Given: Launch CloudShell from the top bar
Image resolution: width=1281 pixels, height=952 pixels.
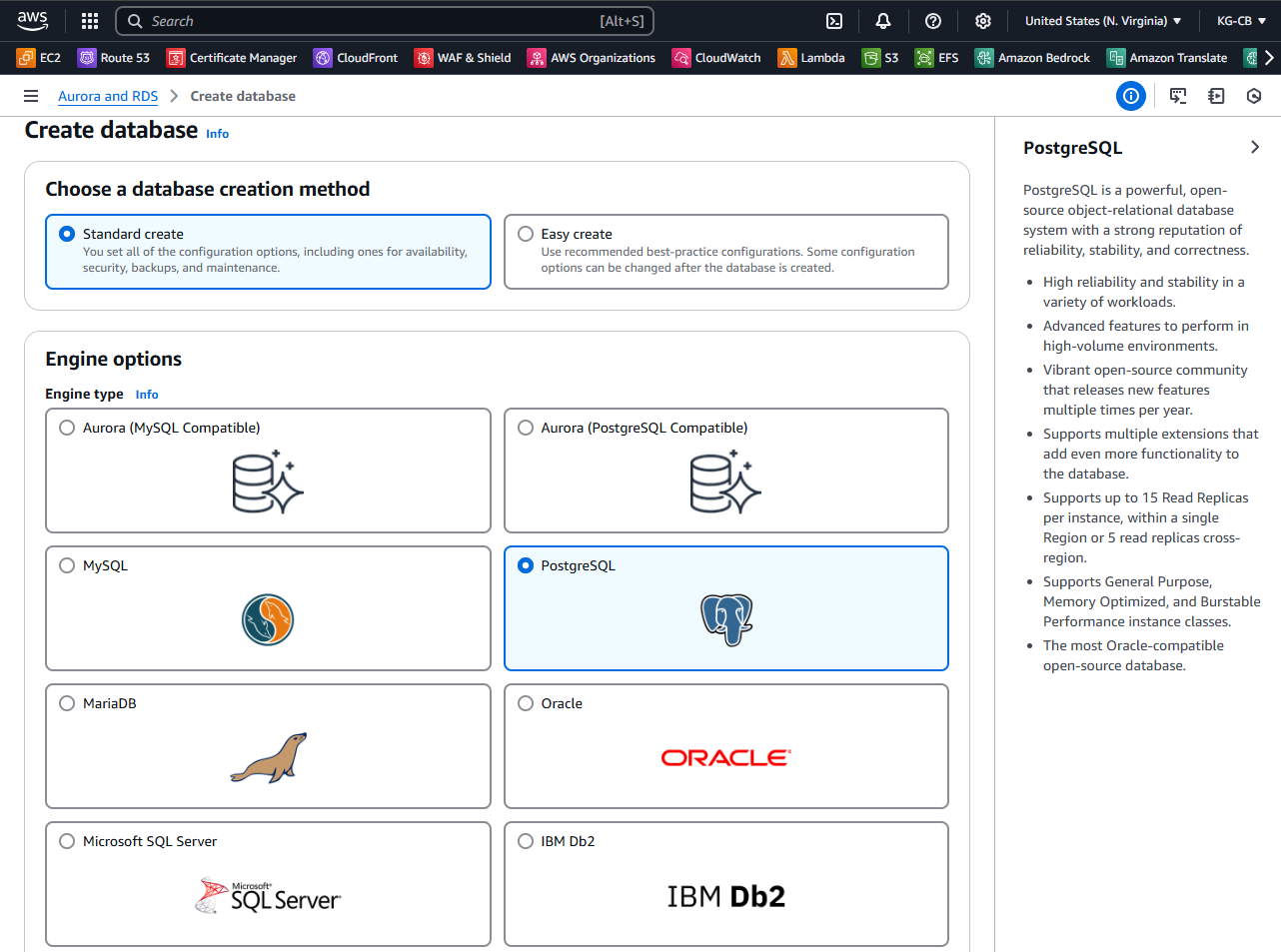Looking at the screenshot, I should pos(834,21).
